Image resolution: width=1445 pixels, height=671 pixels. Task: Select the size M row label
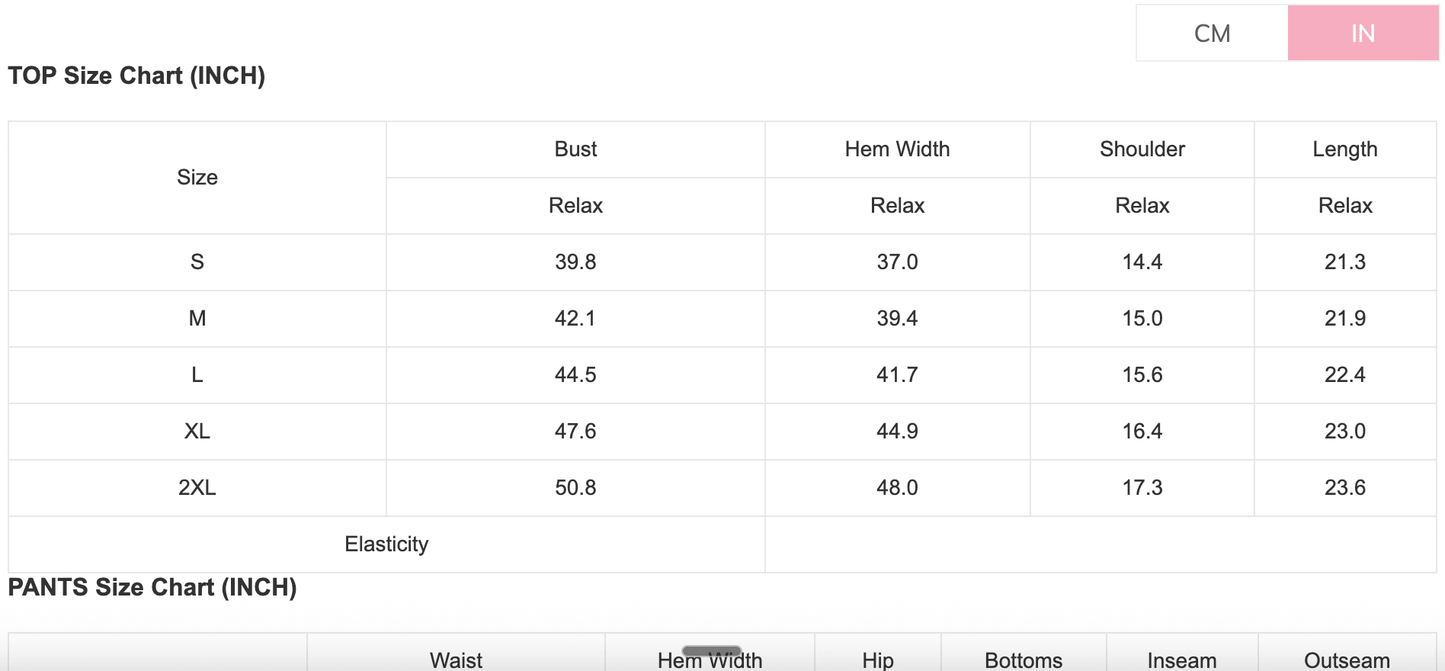[x=197, y=318]
